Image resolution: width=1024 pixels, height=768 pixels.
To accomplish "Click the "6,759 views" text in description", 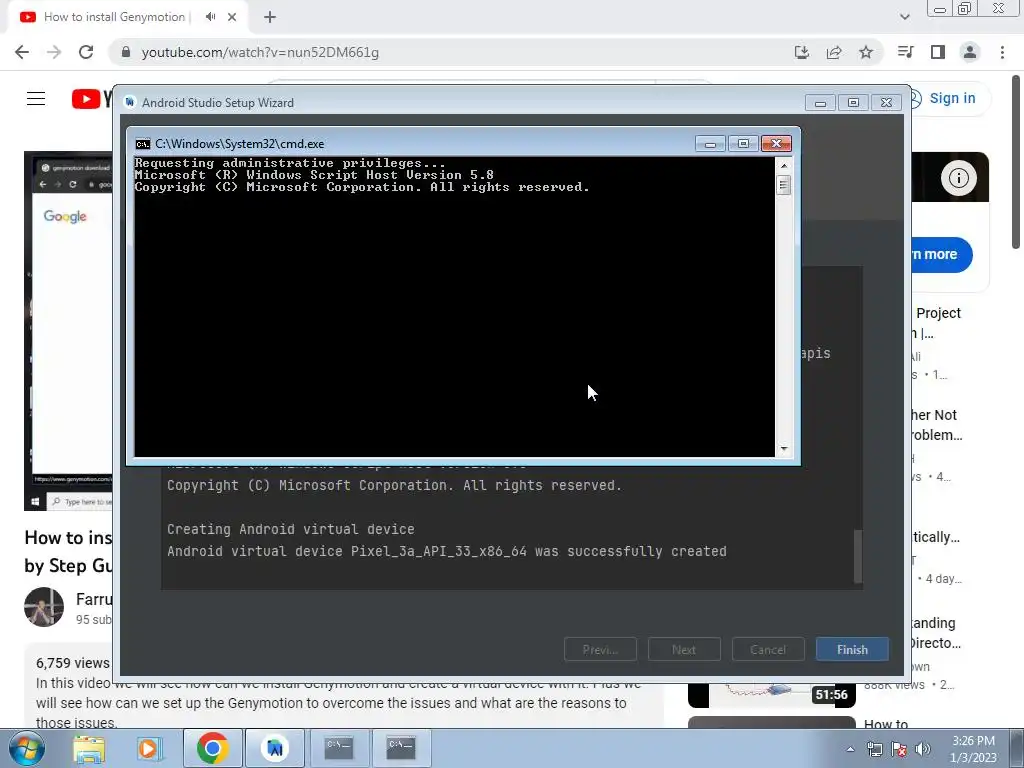I will pos(72,663).
